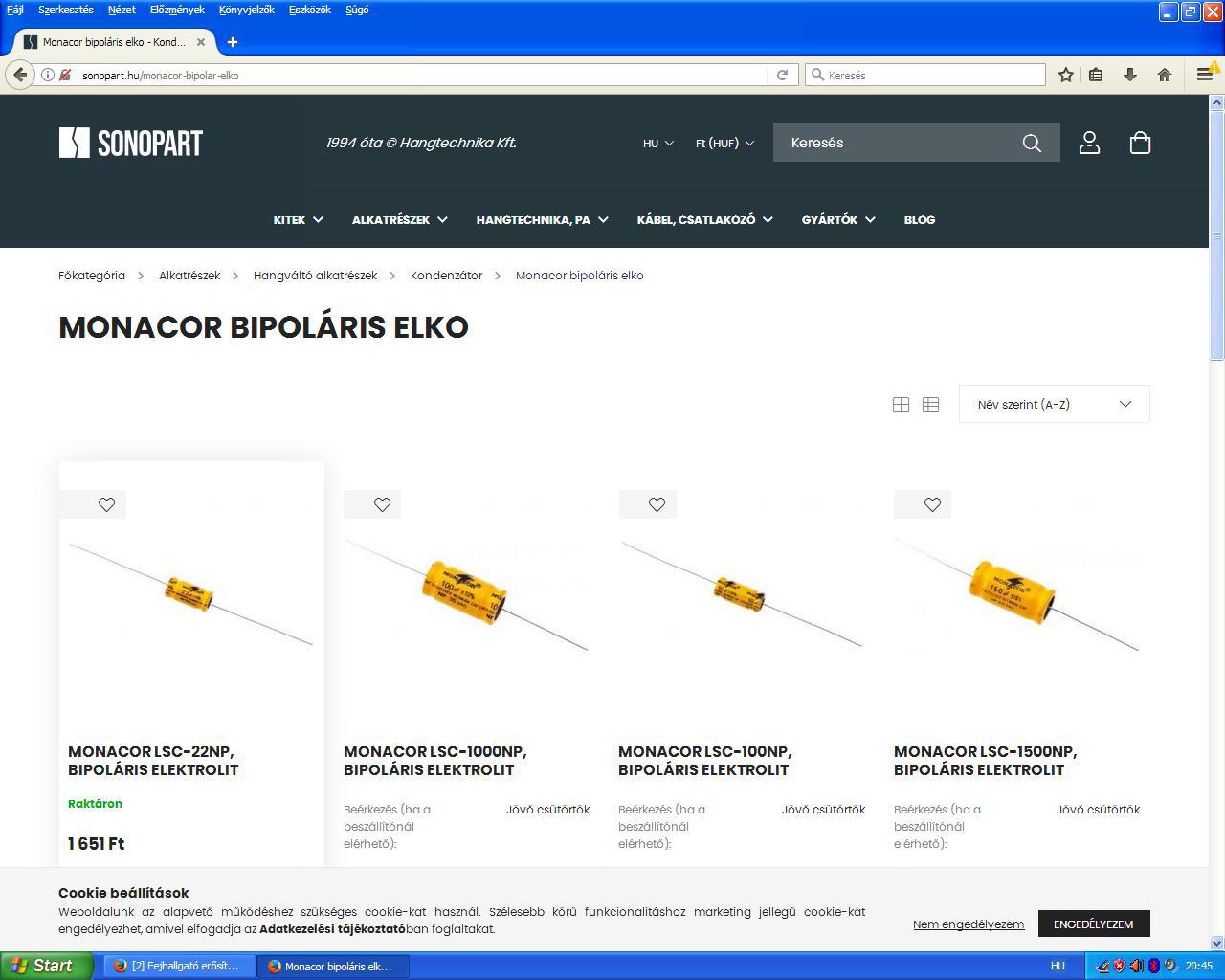Open the MONACOR LSC-1000NP product title
Viewport: 1225px width, 980px height.
point(435,761)
